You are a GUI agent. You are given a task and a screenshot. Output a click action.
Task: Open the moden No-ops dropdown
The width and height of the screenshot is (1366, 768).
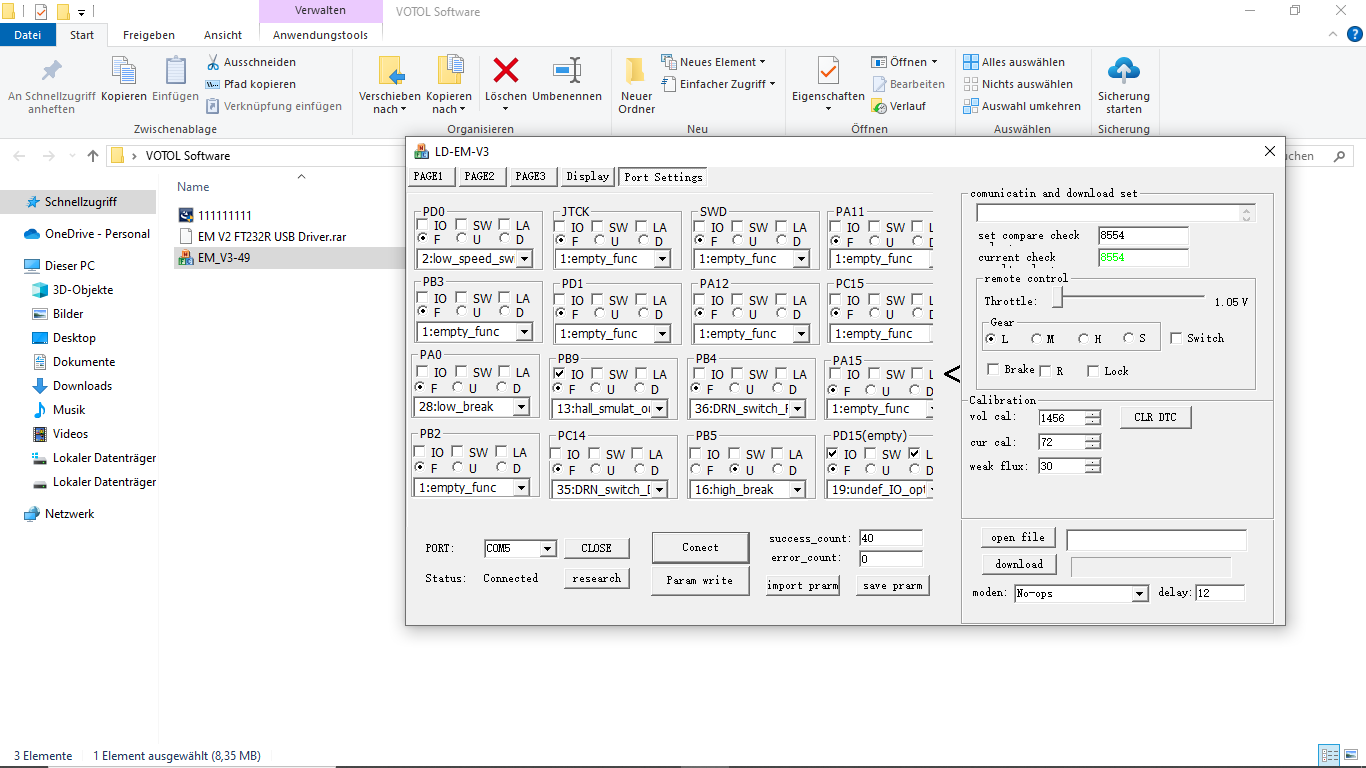[1139, 594]
